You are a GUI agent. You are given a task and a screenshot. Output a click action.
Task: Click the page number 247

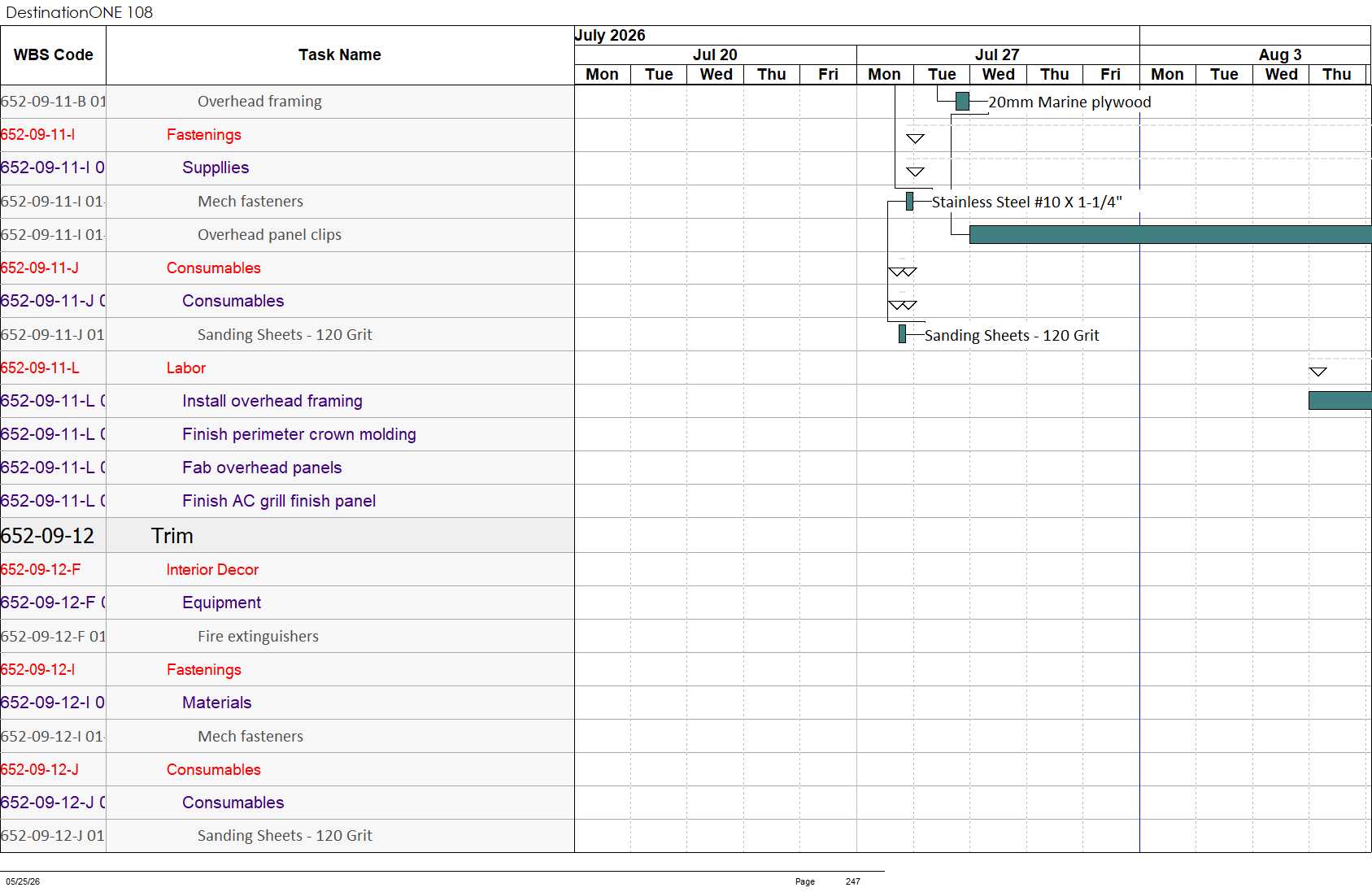(x=852, y=881)
